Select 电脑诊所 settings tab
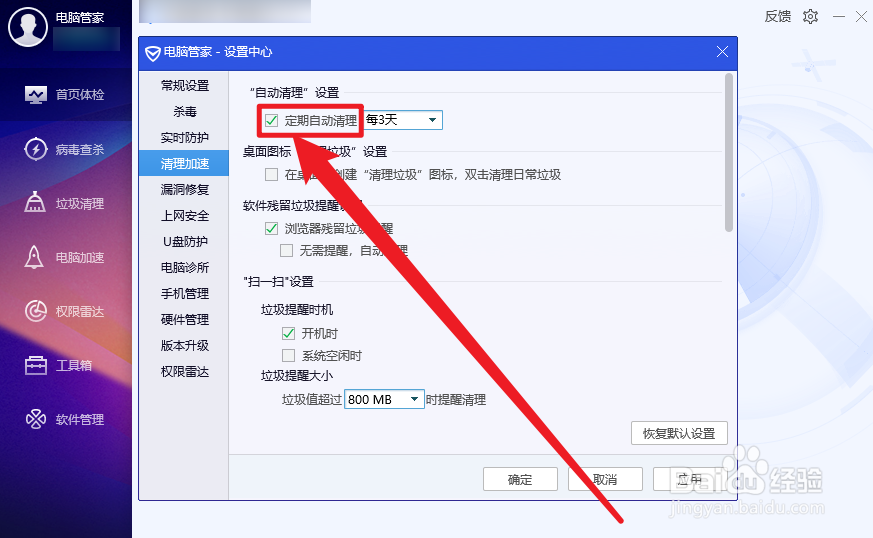Screen dimensions: 873x538 click(184, 267)
